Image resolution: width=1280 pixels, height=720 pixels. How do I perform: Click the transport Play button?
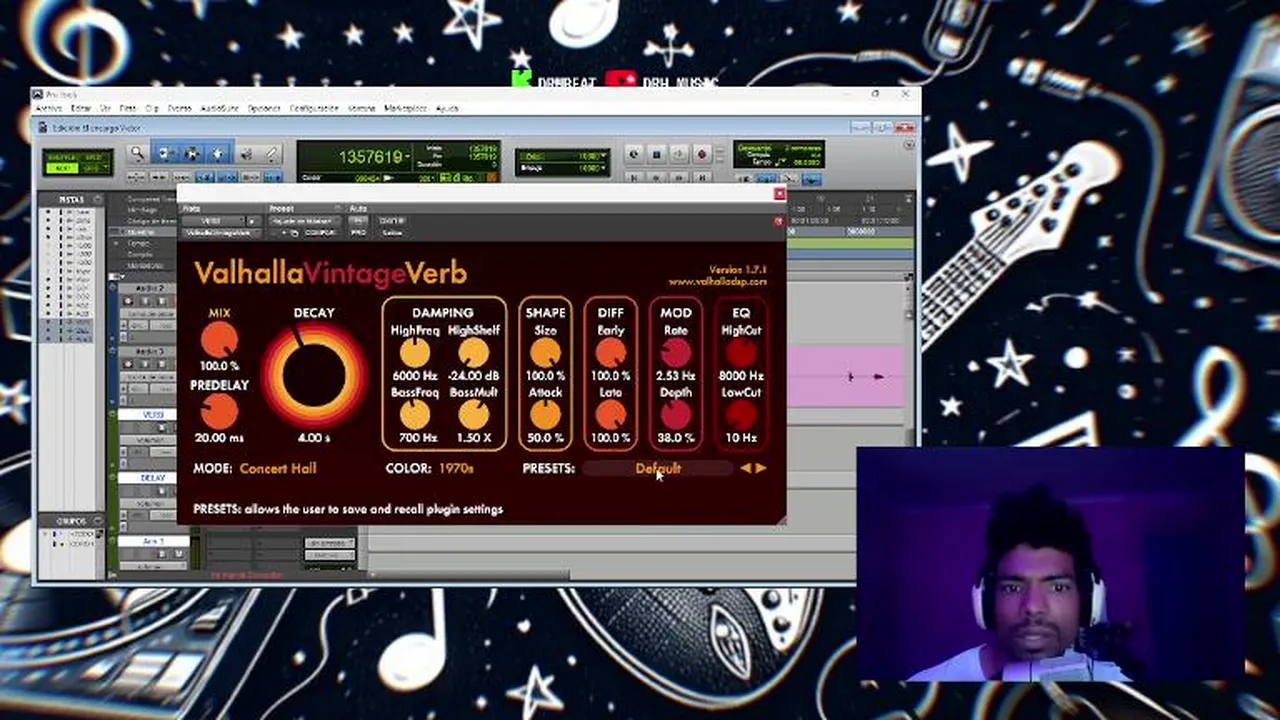pyautogui.click(x=680, y=154)
